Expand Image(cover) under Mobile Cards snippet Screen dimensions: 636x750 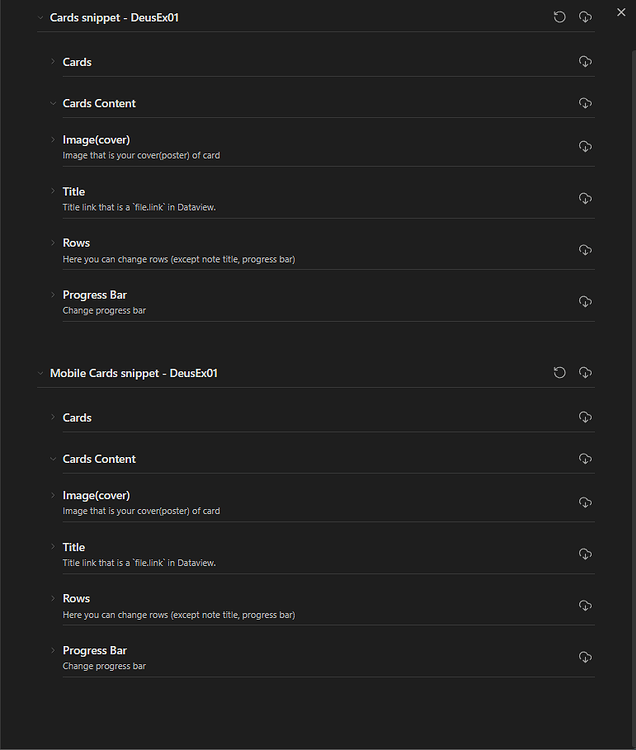53,495
